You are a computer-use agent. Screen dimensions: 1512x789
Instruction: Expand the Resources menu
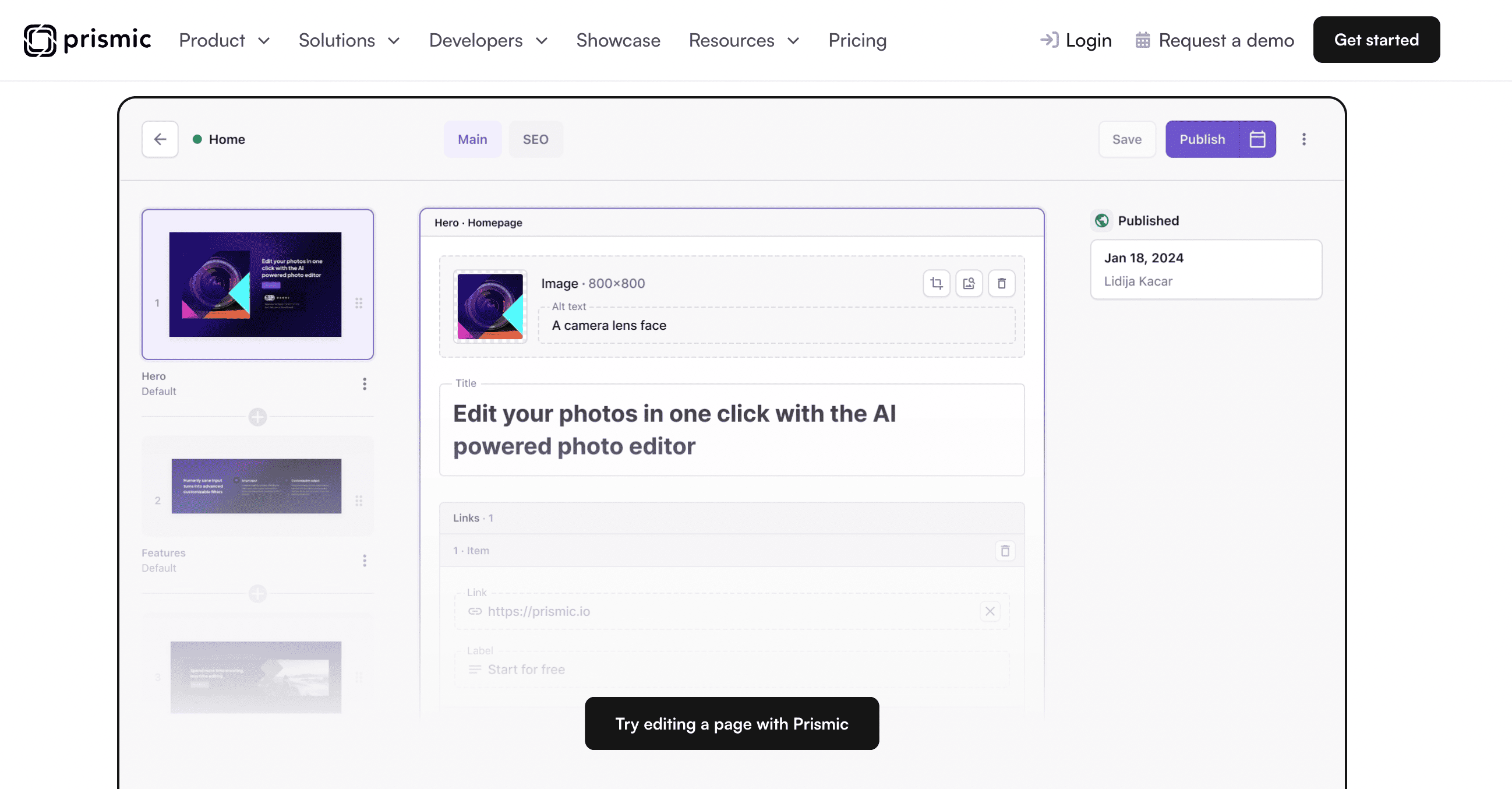[744, 41]
